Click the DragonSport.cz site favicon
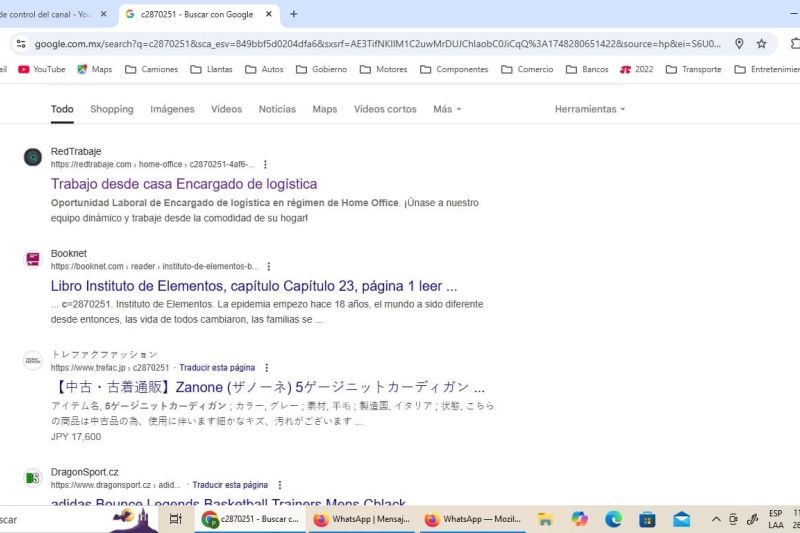The width and height of the screenshot is (800, 533). pos(33,478)
